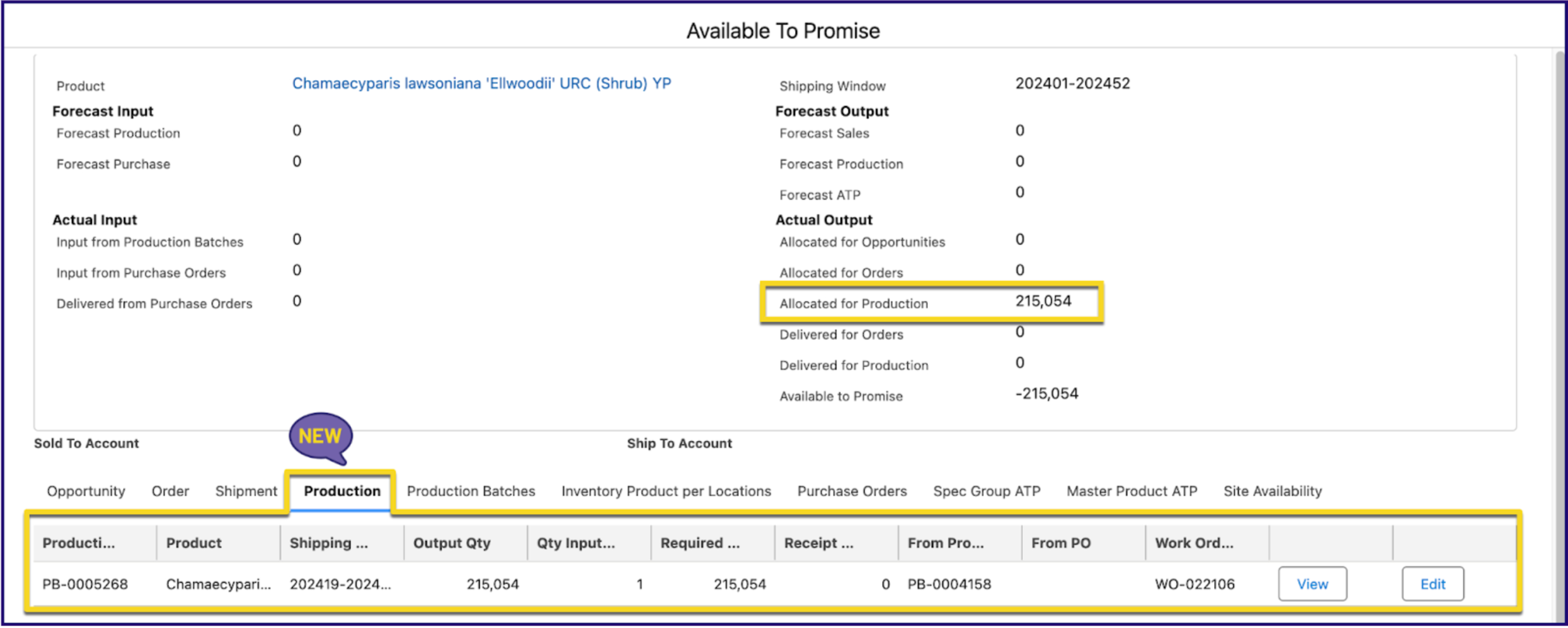Show the Site Availability tab
This screenshot has height=628, width=1568.
(x=1272, y=491)
